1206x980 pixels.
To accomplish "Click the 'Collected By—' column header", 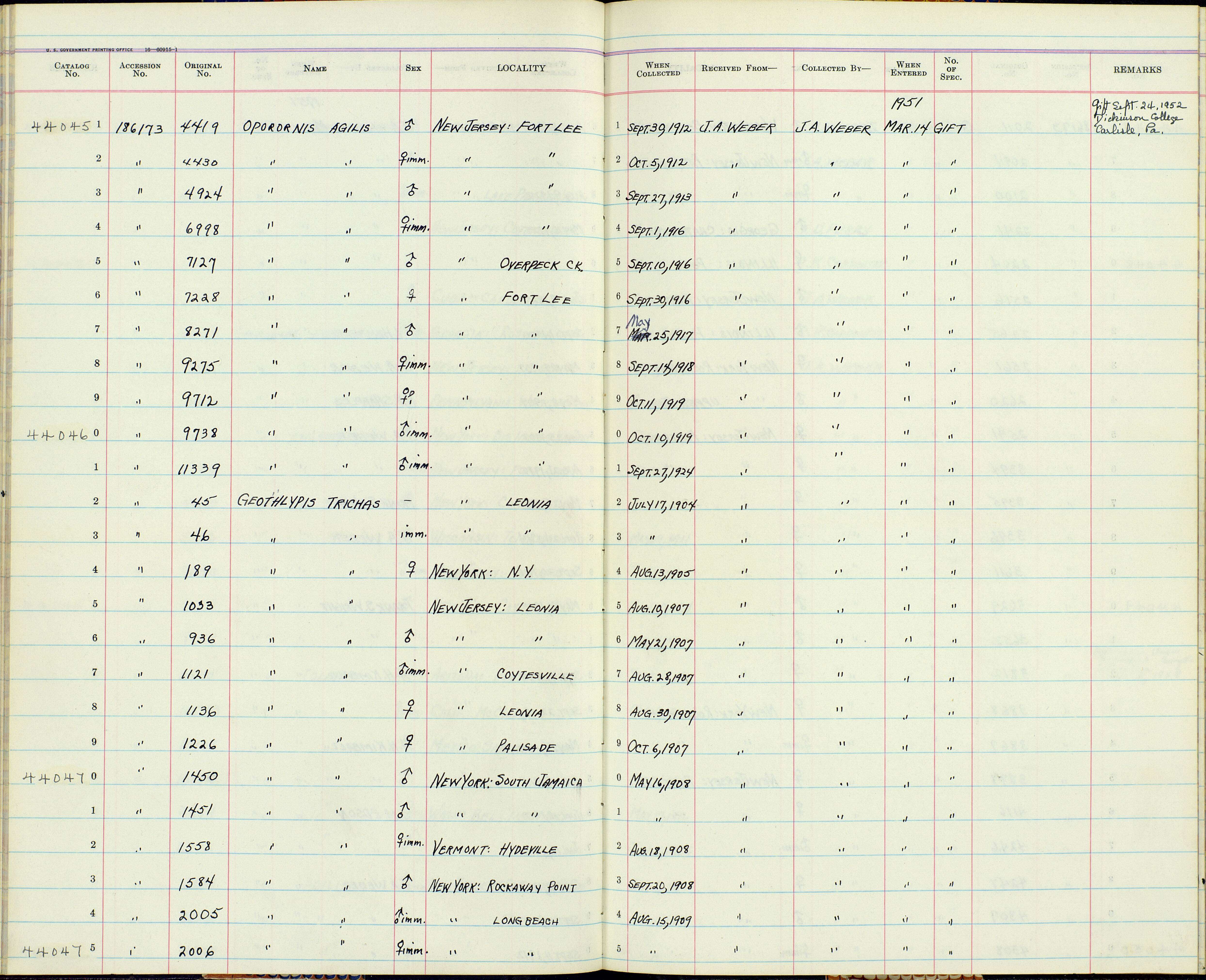I will (836, 68).
